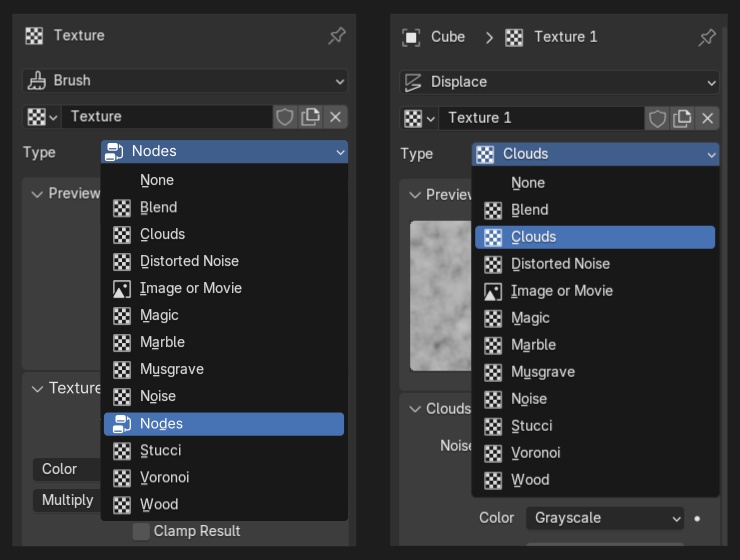This screenshot has width=740, height=560.
Task: Open the Brush context dropdown
Action: [185, 81]
